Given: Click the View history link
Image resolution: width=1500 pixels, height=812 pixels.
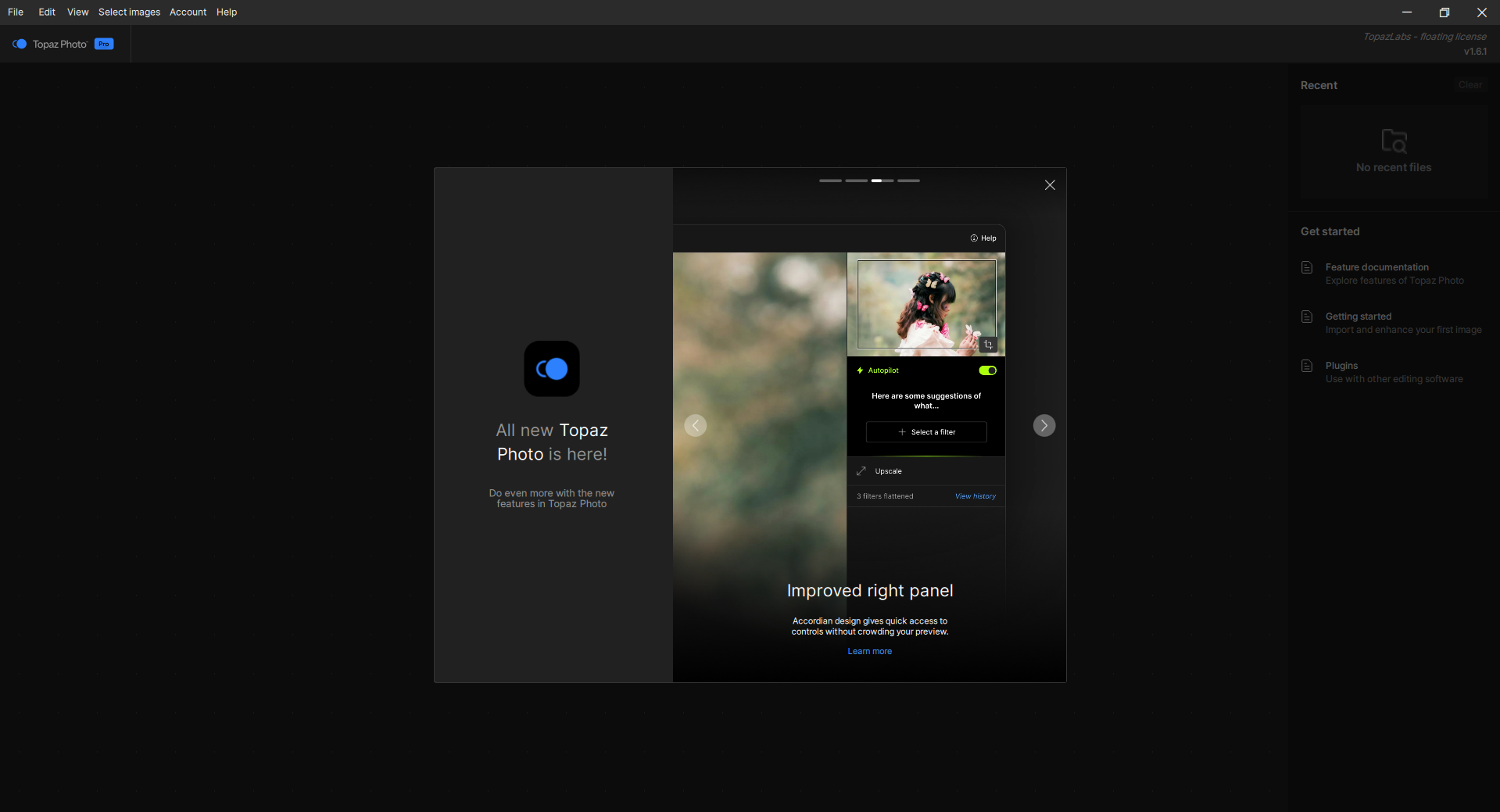Looking at the screenshot, I should tap(976, 496).
